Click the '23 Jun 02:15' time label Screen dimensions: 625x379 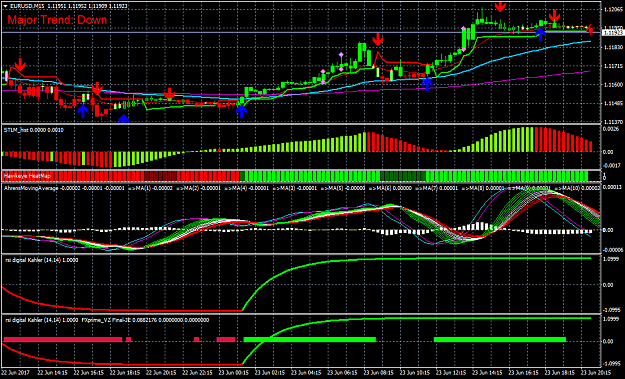click(269, 373)
